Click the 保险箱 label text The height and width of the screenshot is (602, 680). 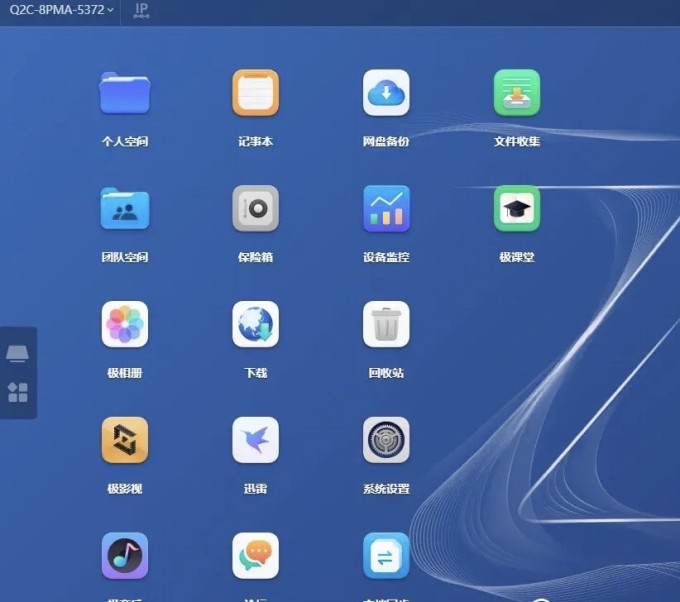[x=255, y=257]
